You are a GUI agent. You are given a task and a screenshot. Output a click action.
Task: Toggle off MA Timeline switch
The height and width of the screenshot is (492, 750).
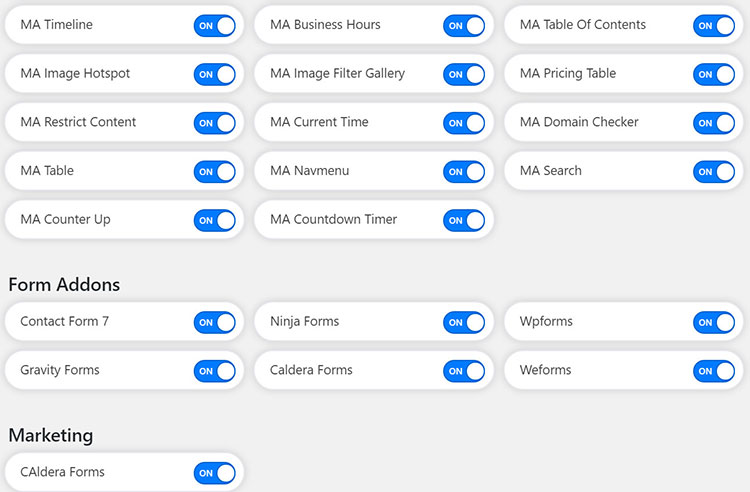(x=215, y=25)
